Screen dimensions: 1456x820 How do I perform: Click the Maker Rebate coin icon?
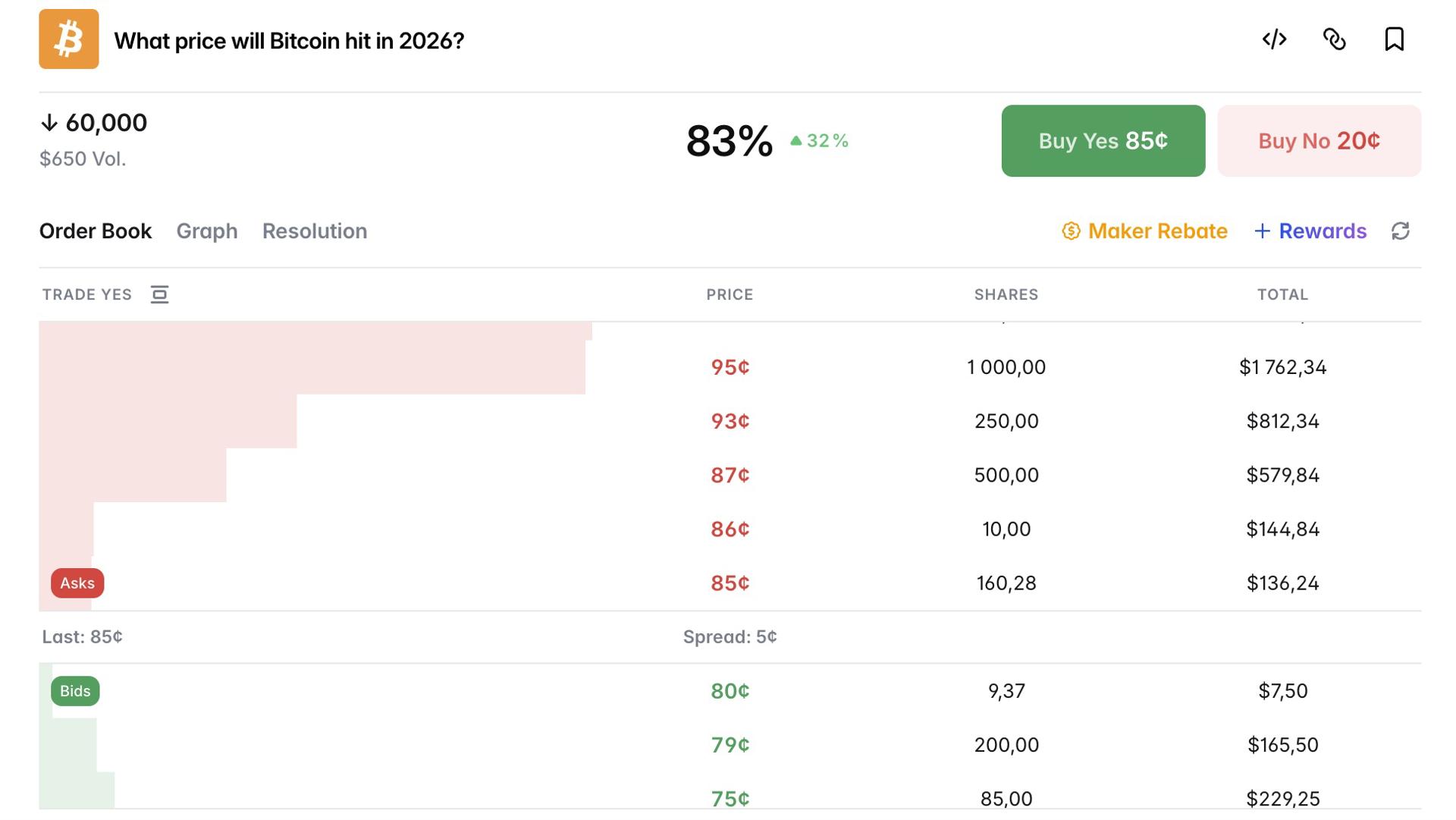(1071, 231)
